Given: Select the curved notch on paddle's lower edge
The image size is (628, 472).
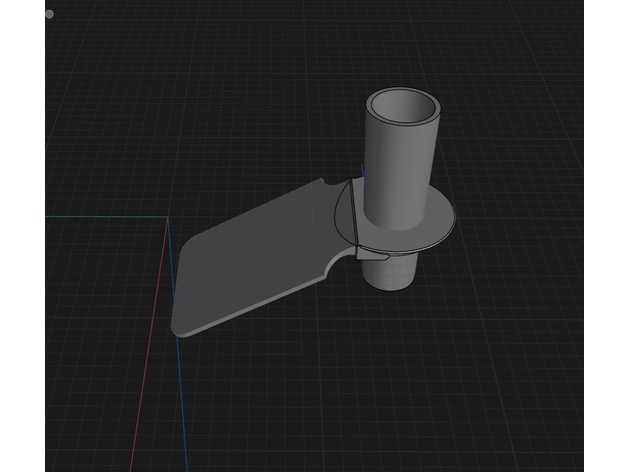Looking at the screenshot, I should coord(333,266).
